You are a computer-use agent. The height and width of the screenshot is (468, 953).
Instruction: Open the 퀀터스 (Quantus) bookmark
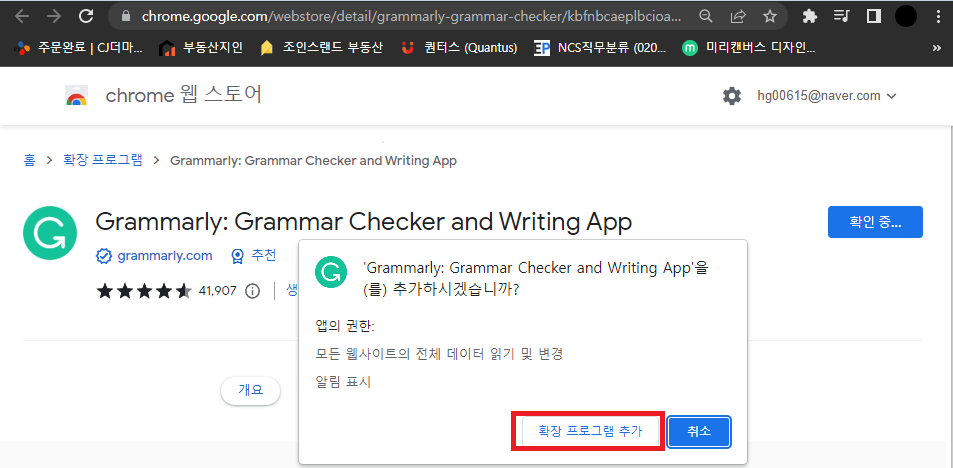coord(460,48)
